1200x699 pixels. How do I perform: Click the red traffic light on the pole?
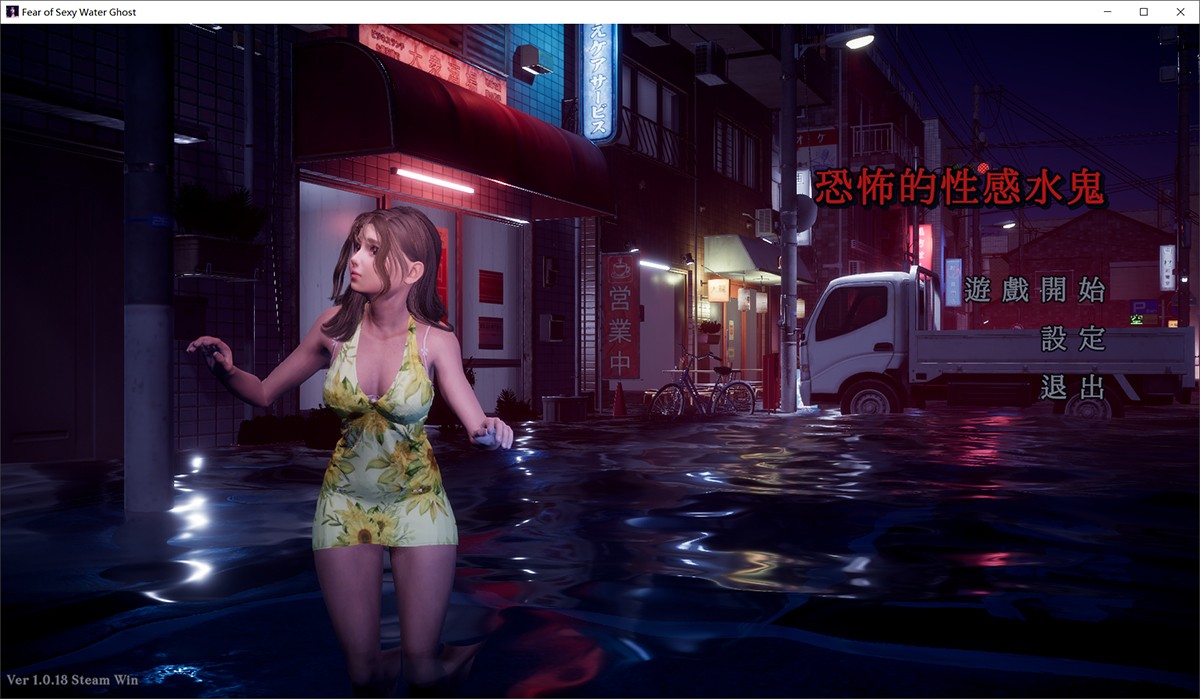[x=982, y=167]
